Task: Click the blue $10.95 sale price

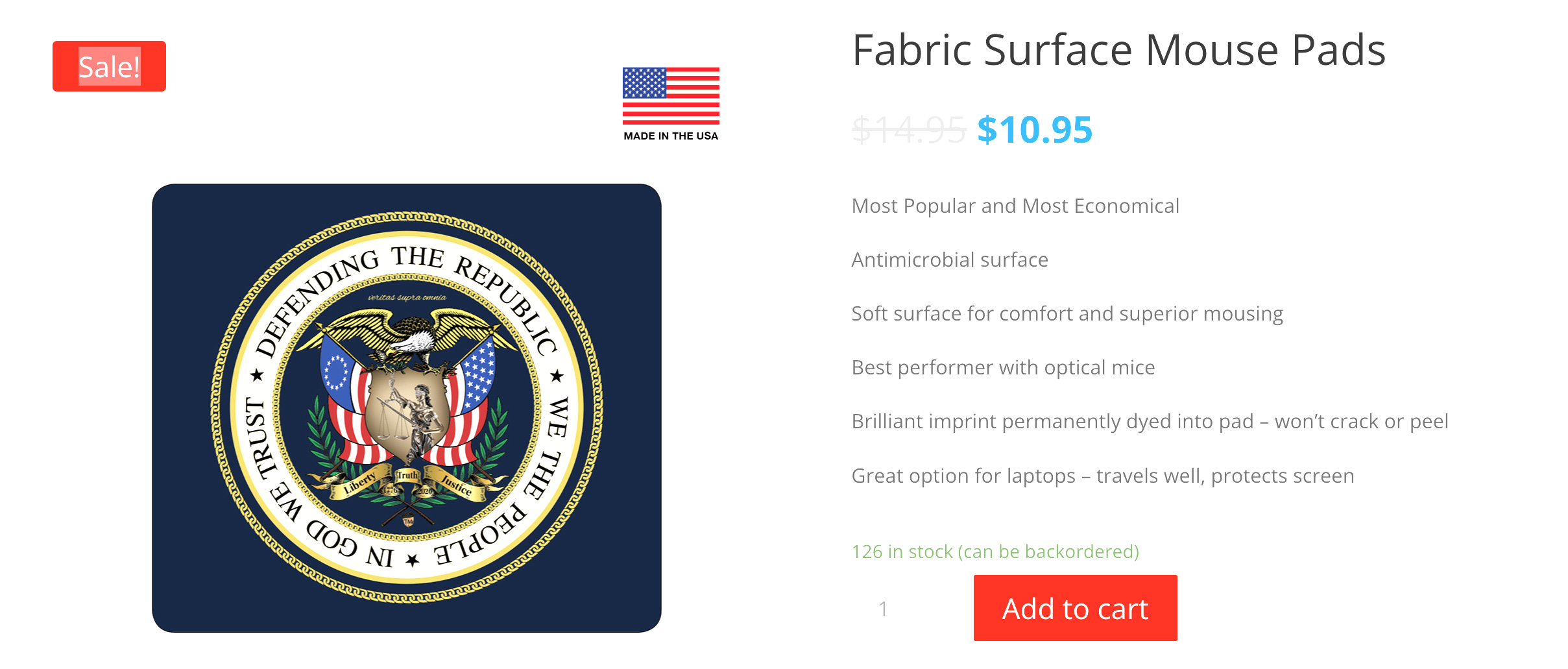Action: pos(1035,130)
